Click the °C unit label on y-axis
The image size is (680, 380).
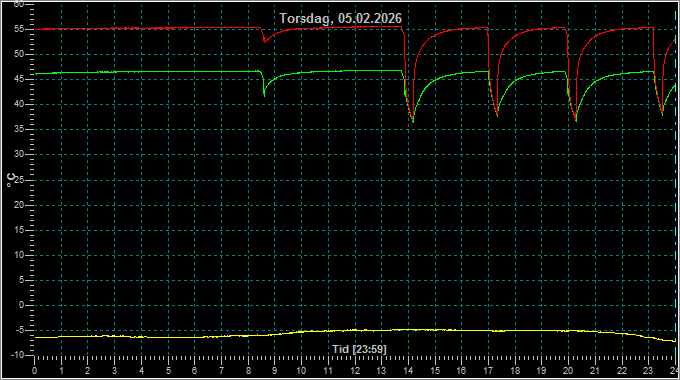point(11,180)
